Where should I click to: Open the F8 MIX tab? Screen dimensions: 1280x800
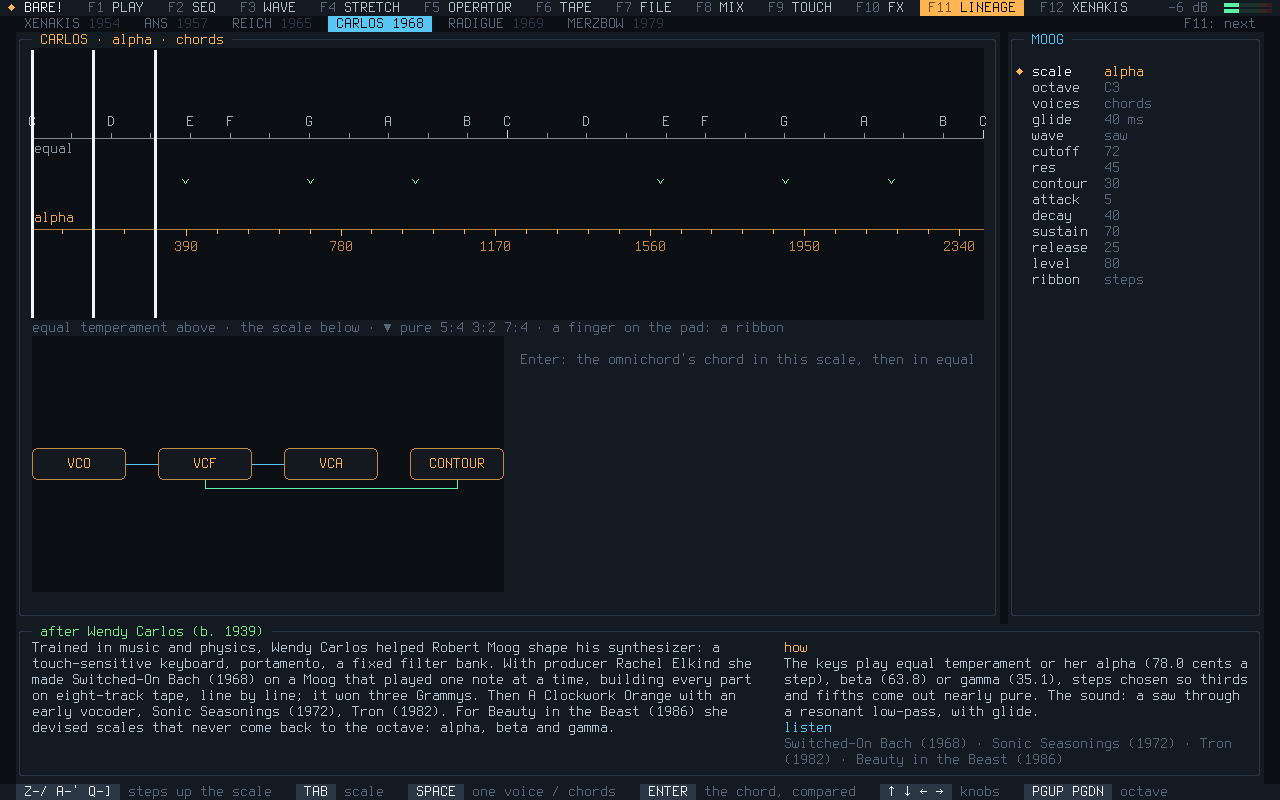[720, 7]
